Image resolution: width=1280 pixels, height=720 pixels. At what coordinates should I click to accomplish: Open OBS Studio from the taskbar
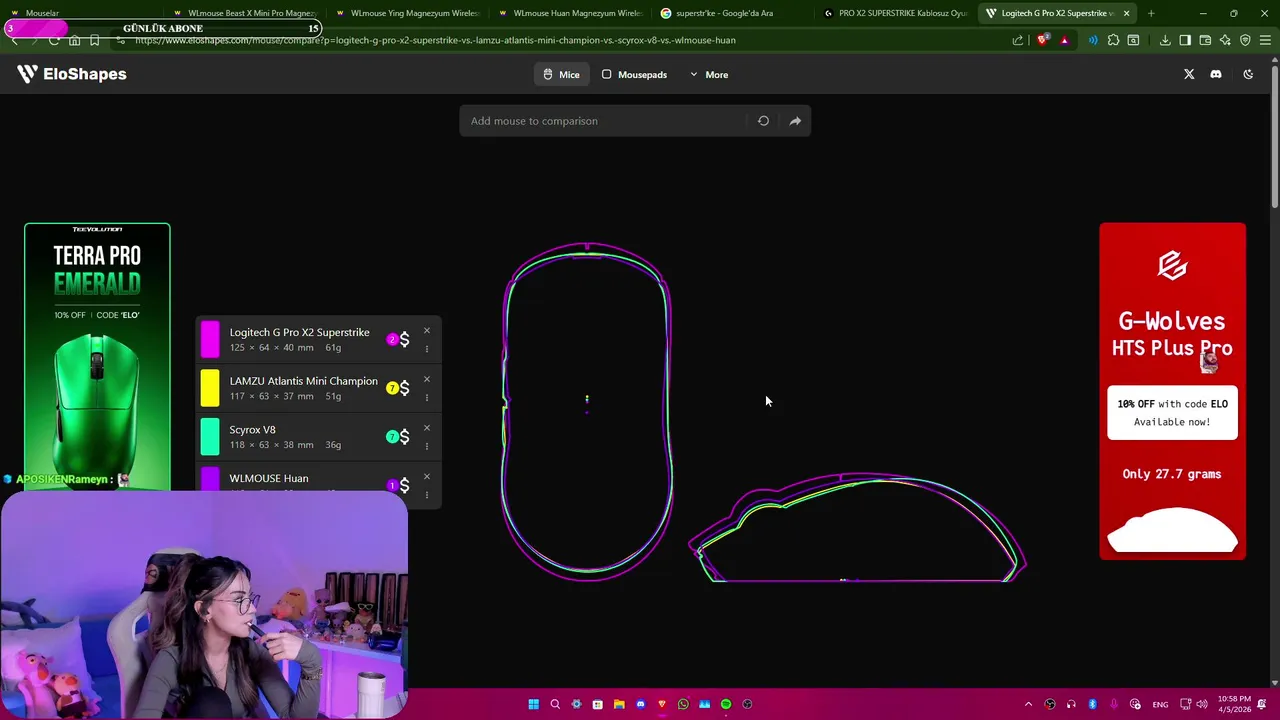tap(747, 704)
